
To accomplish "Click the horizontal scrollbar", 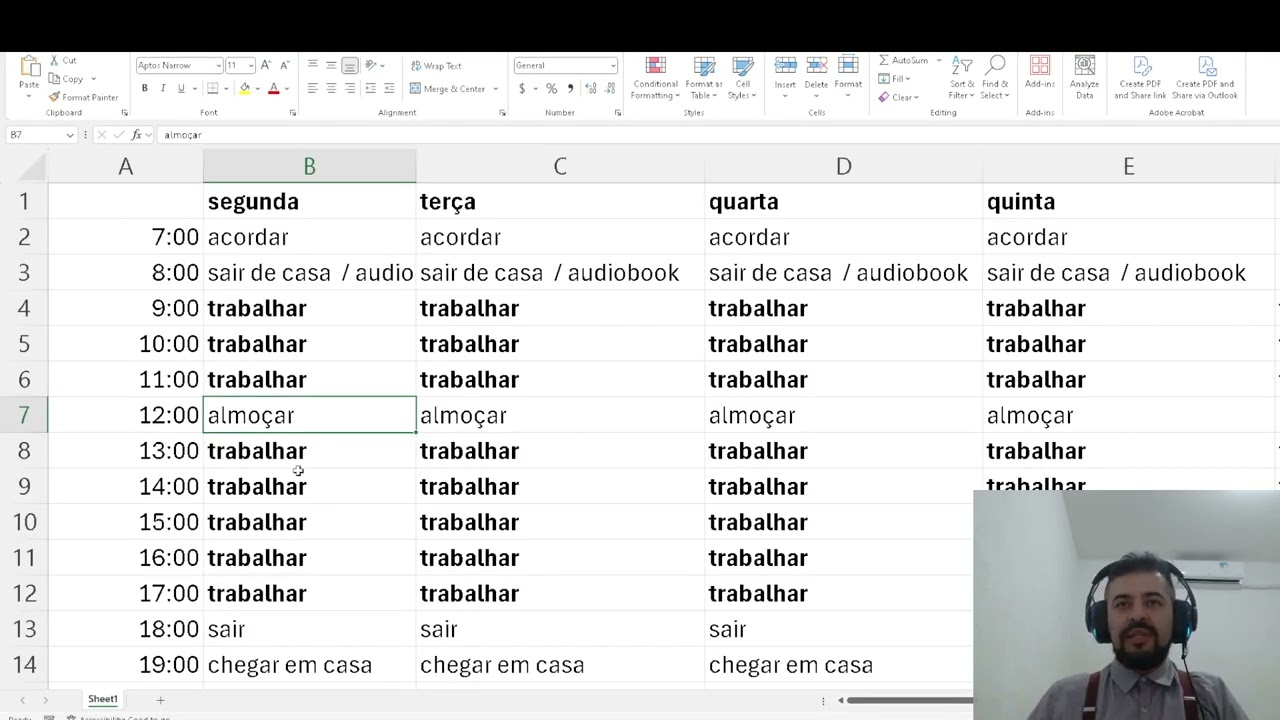I will tap(909, 700).
